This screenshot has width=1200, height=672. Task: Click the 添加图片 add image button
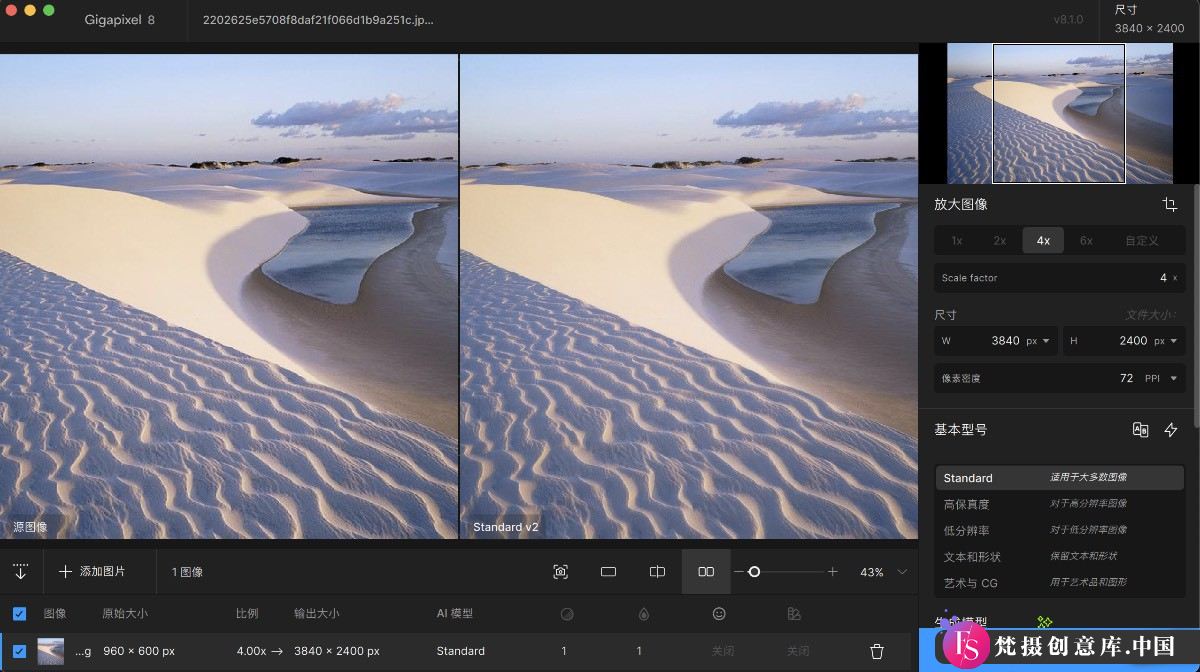(x=92, y=572)
